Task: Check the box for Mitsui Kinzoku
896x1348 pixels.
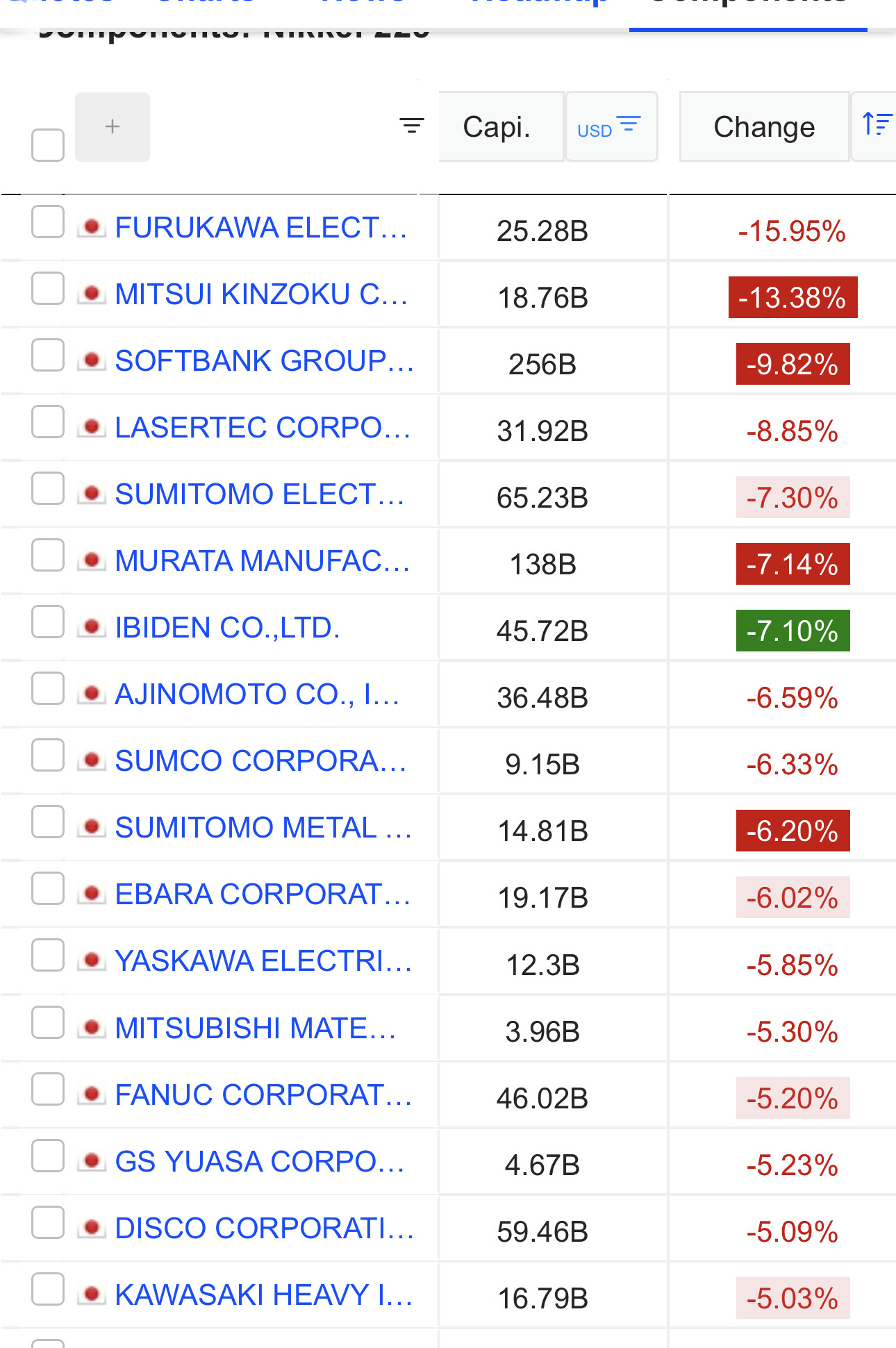Action: (48, 288)
